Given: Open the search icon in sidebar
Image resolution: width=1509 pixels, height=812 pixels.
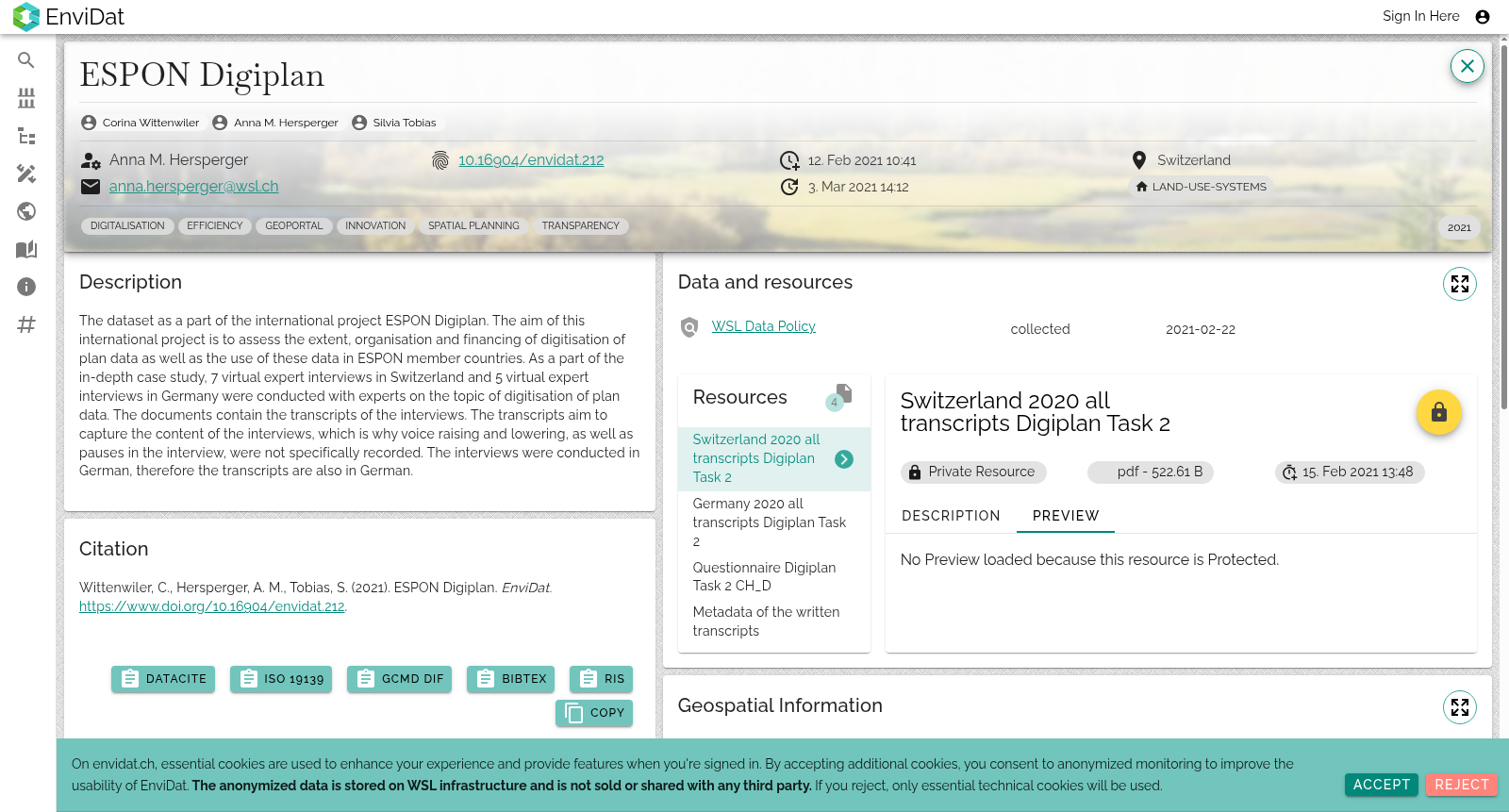Looking at the screenshot, I should point(26,60).
